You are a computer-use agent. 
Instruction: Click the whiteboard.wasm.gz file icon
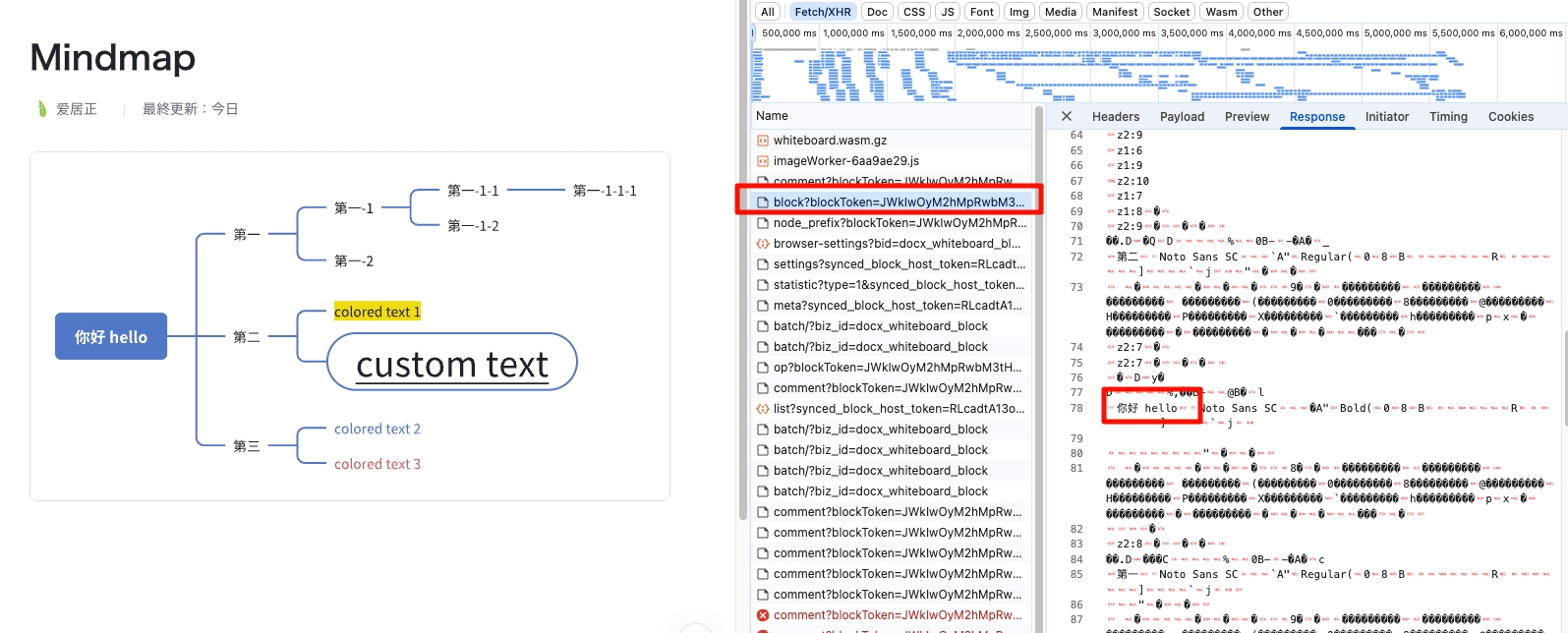[x=763, y=141]
